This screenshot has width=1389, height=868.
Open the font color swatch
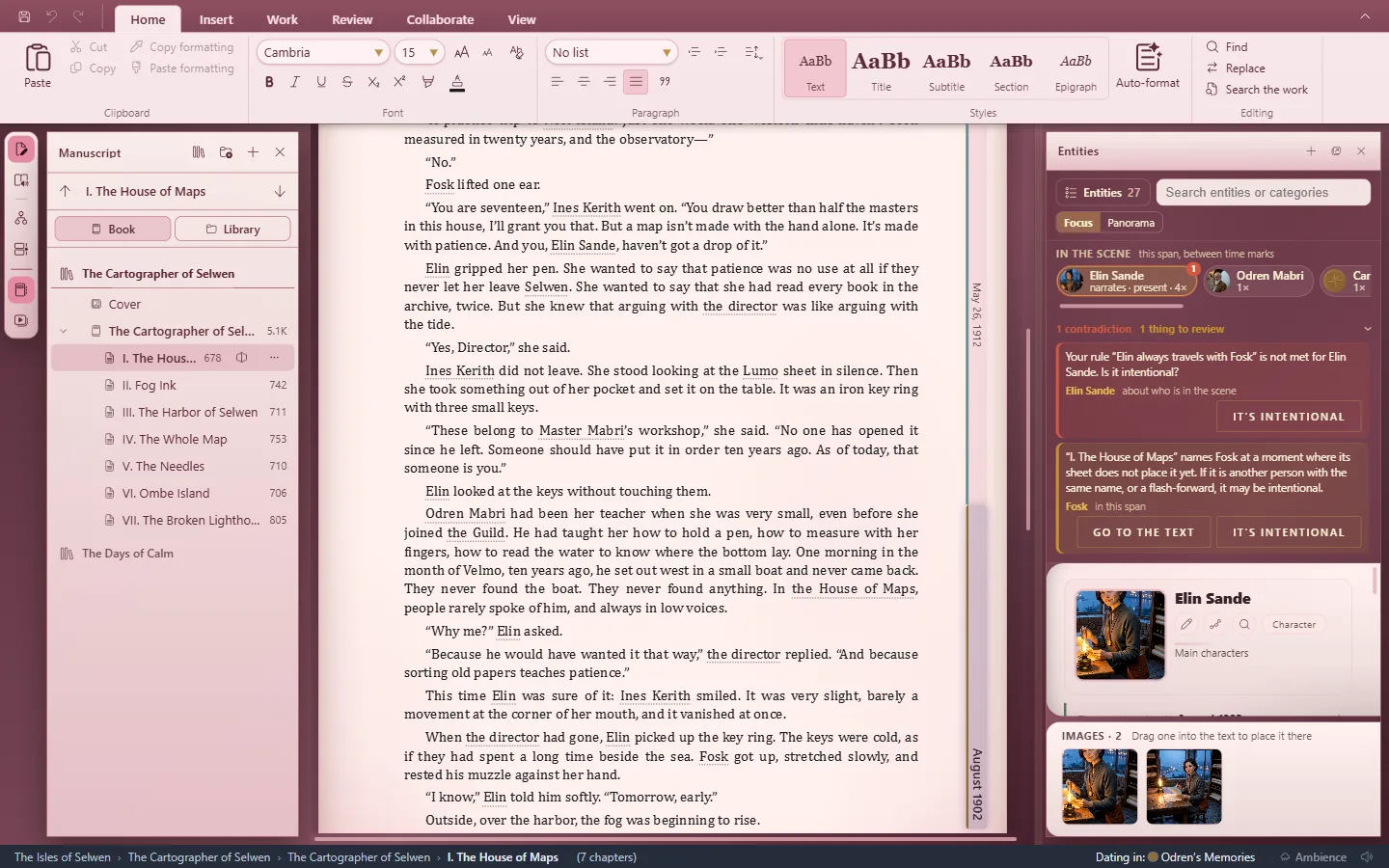click(x=457, y=82)
